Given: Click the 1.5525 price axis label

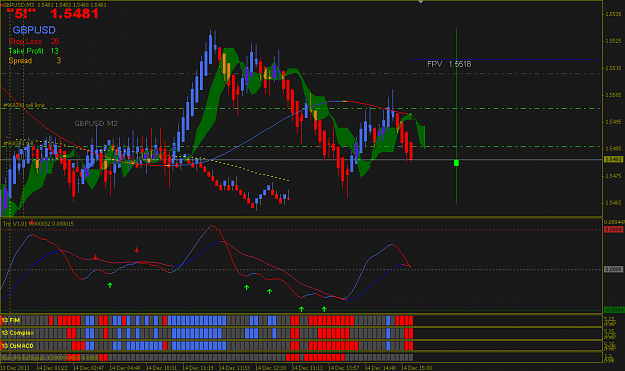Looking at the screenshot, I should click(613, 41).
